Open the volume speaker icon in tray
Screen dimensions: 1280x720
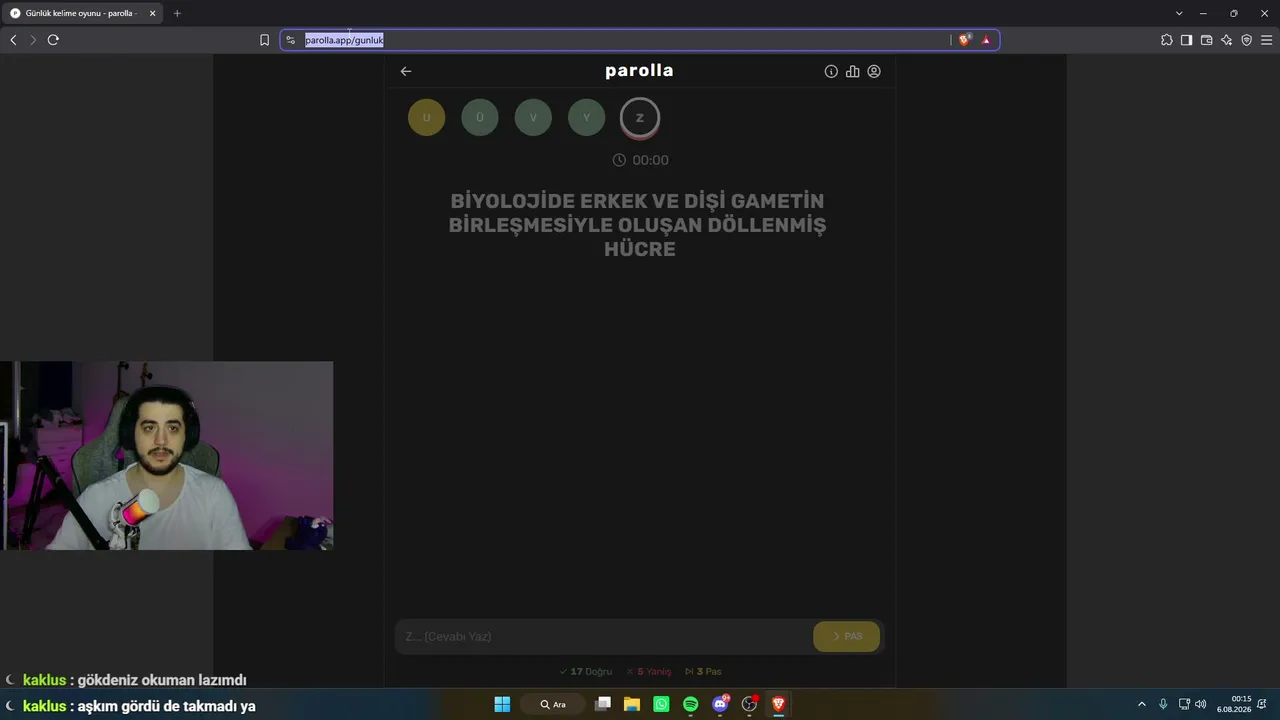click(x=1200, y=704)
